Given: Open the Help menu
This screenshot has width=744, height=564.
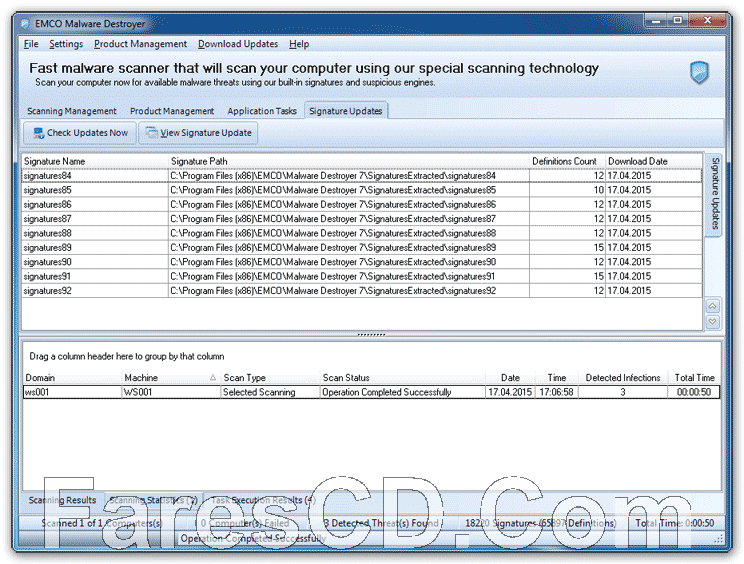Looking at the screenshot, I should [x=299, y=44].
